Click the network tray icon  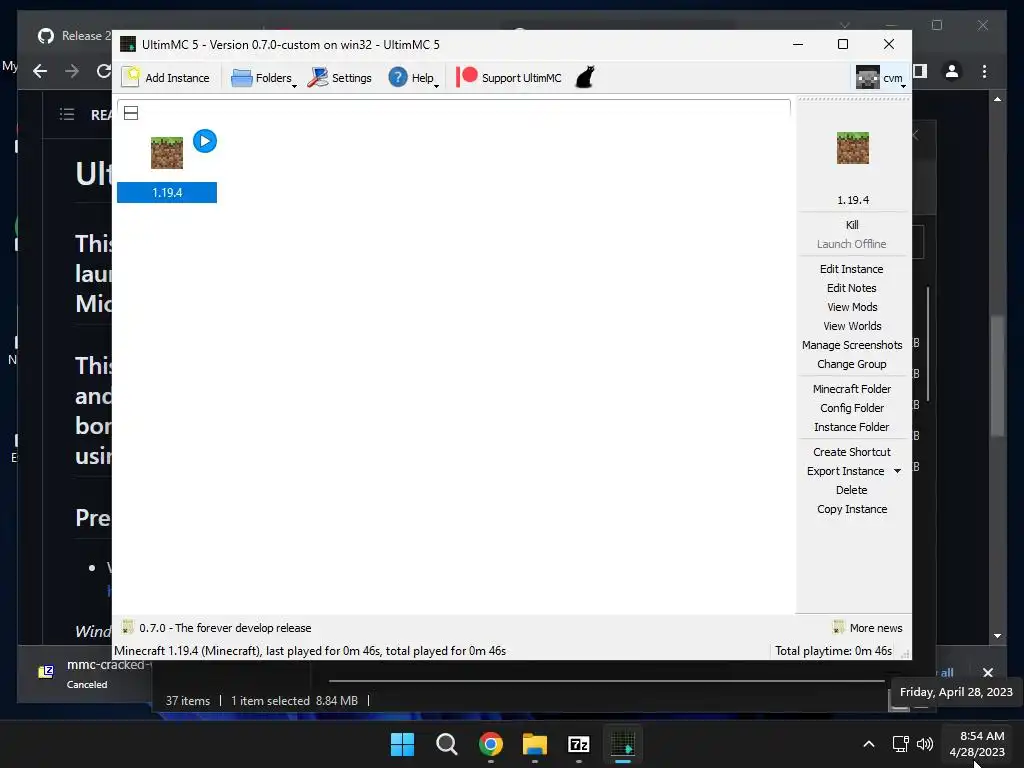click(x=901, y=744)
